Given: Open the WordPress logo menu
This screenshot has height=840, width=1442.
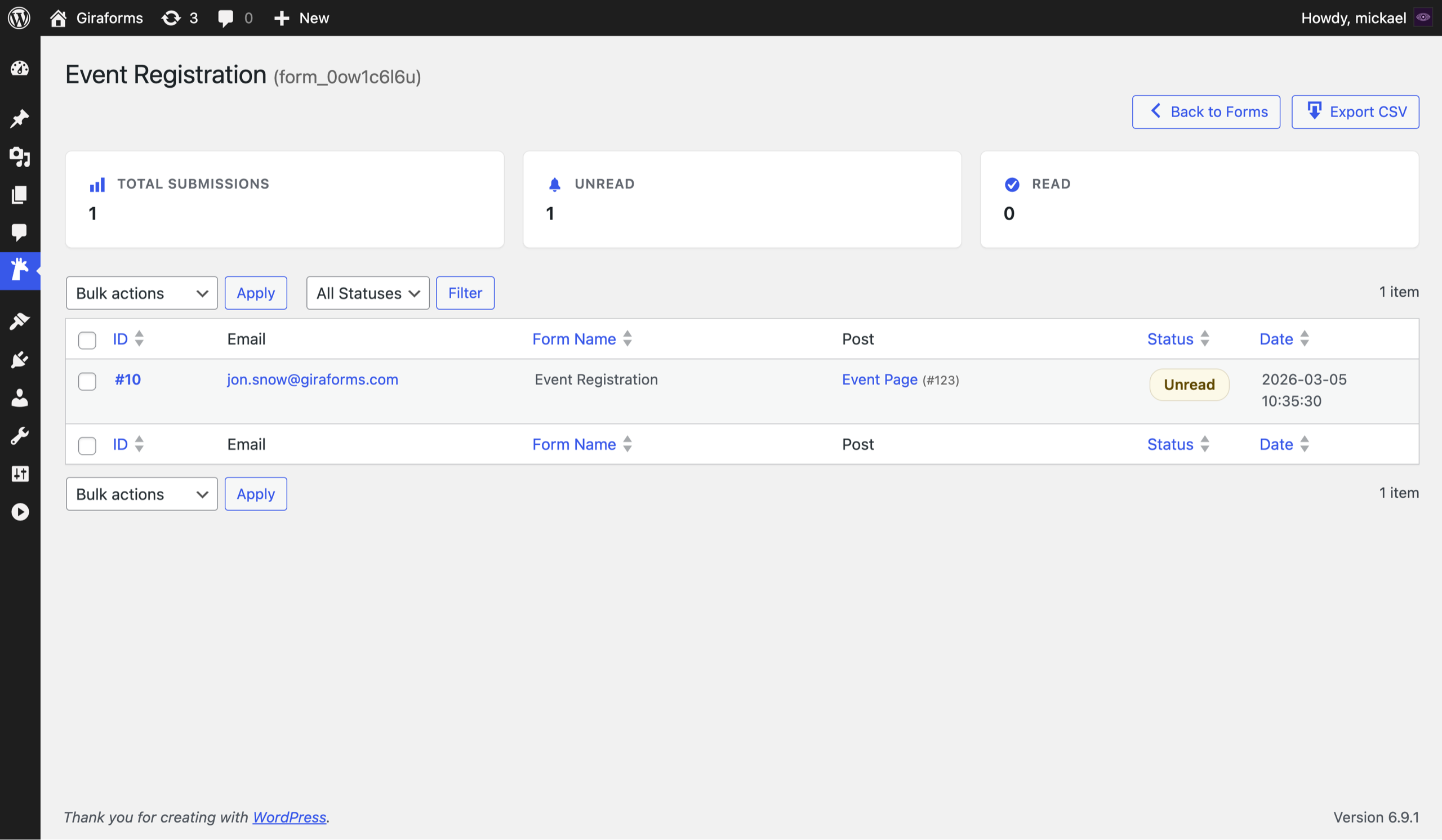Looking at the screenshot, I should [x=20, y=17].
